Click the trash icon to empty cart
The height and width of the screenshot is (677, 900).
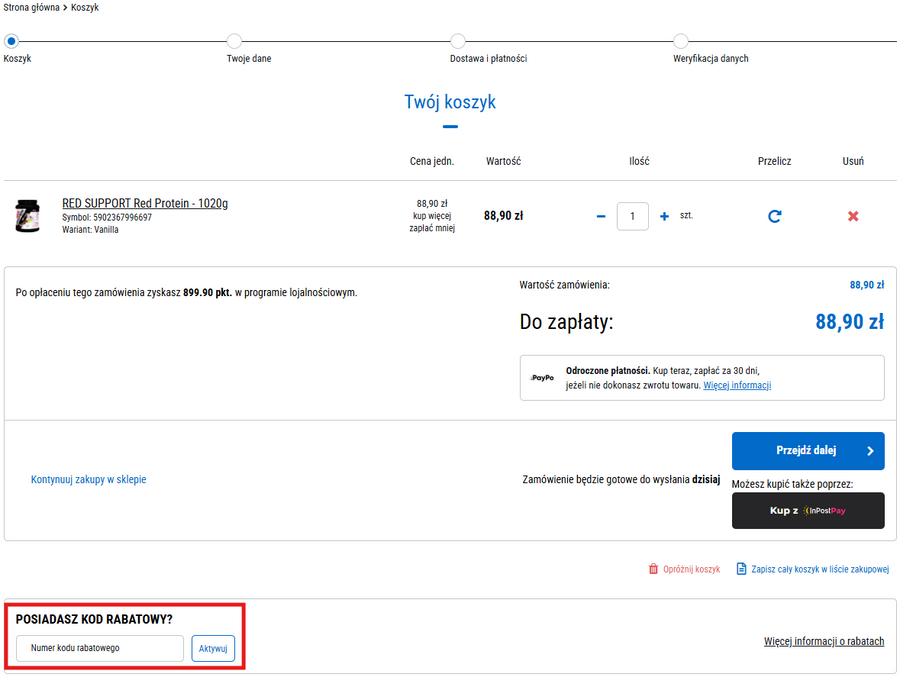(x=654, y=569)
